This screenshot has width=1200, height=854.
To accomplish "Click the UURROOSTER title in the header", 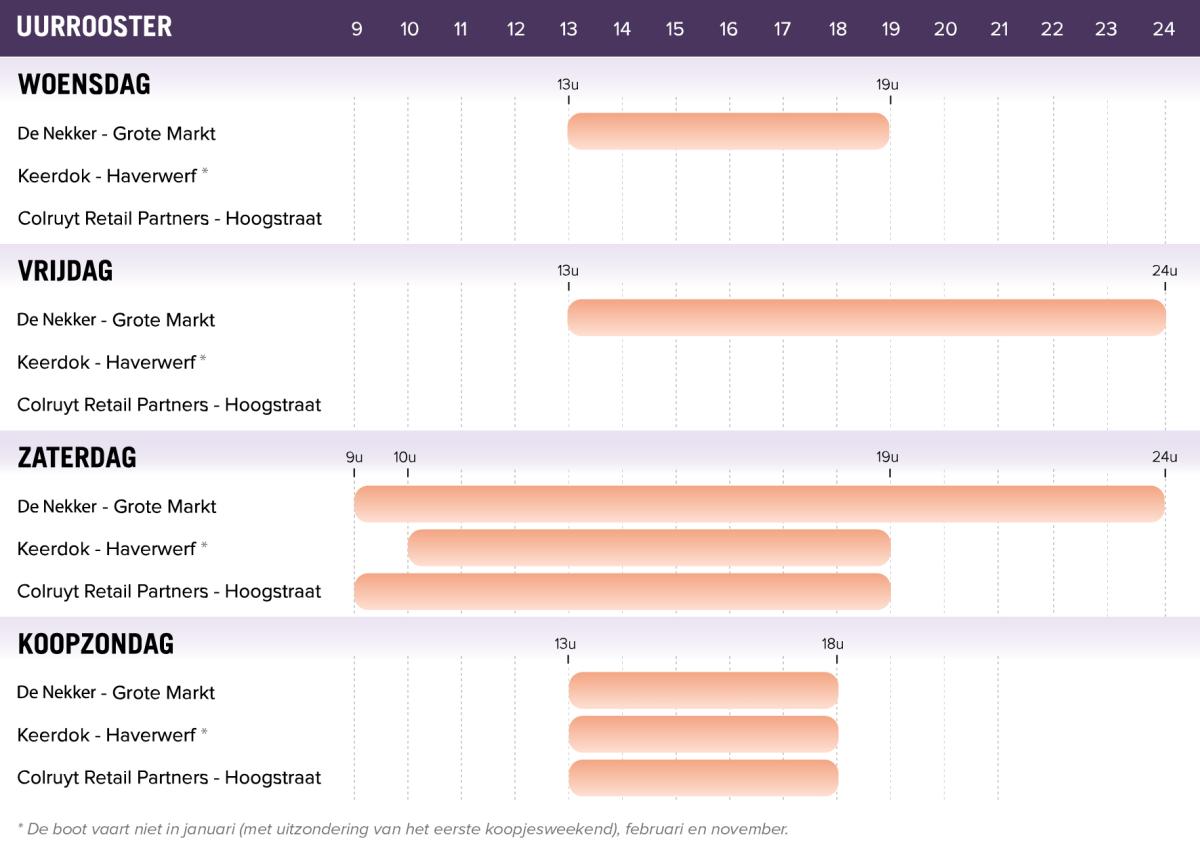I will click(x=94, y=27).
